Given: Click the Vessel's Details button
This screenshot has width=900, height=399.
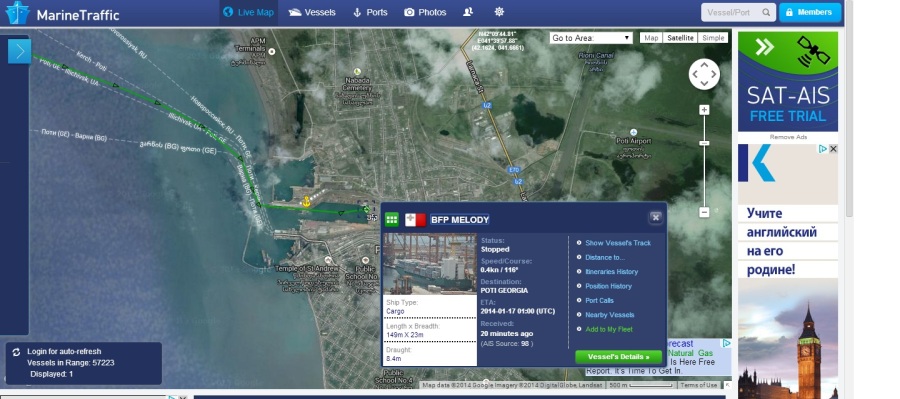Looking at the screenshot, I should click(618, 357).
